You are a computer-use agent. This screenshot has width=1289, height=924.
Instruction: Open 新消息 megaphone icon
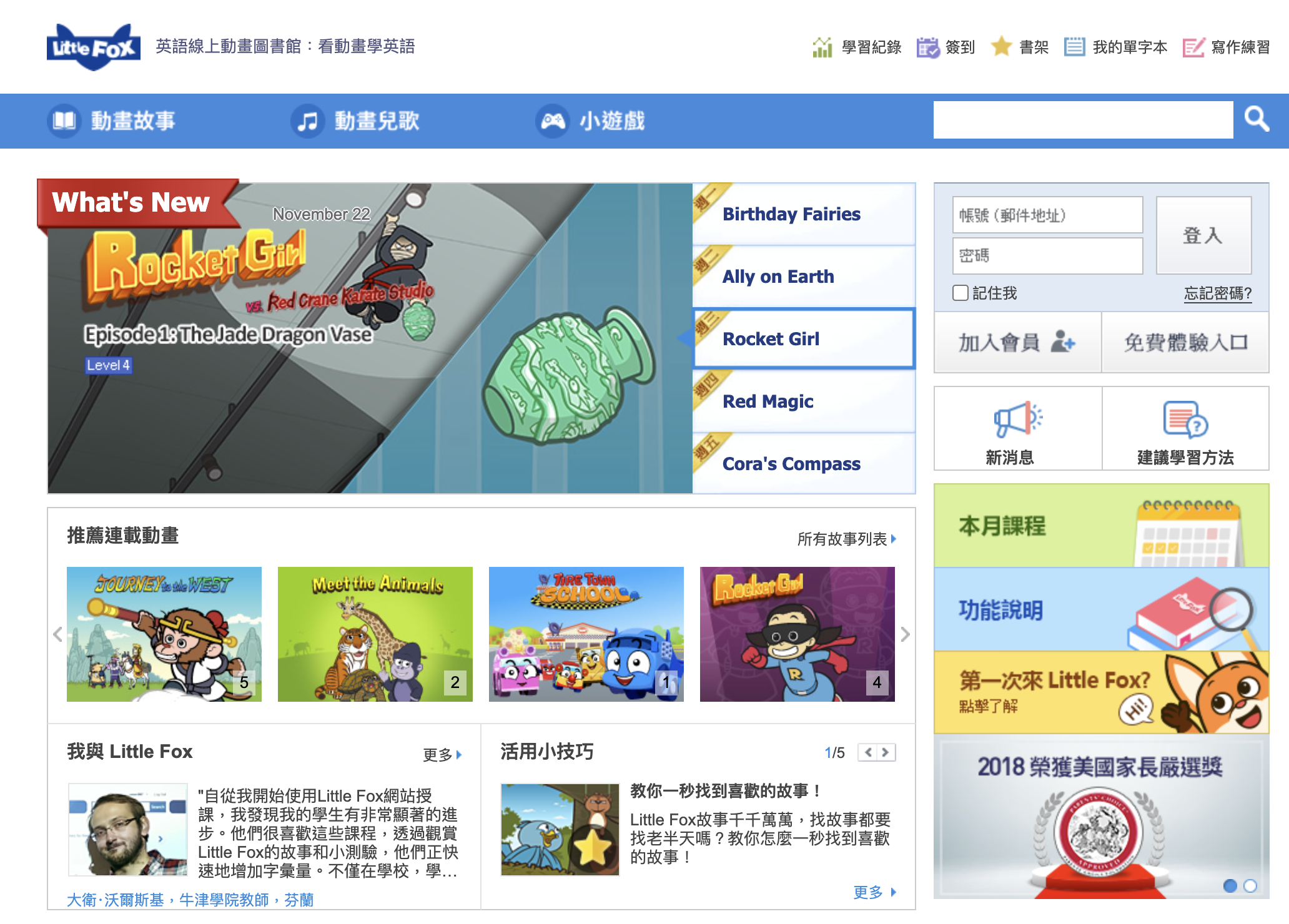tap(1017, 419)
